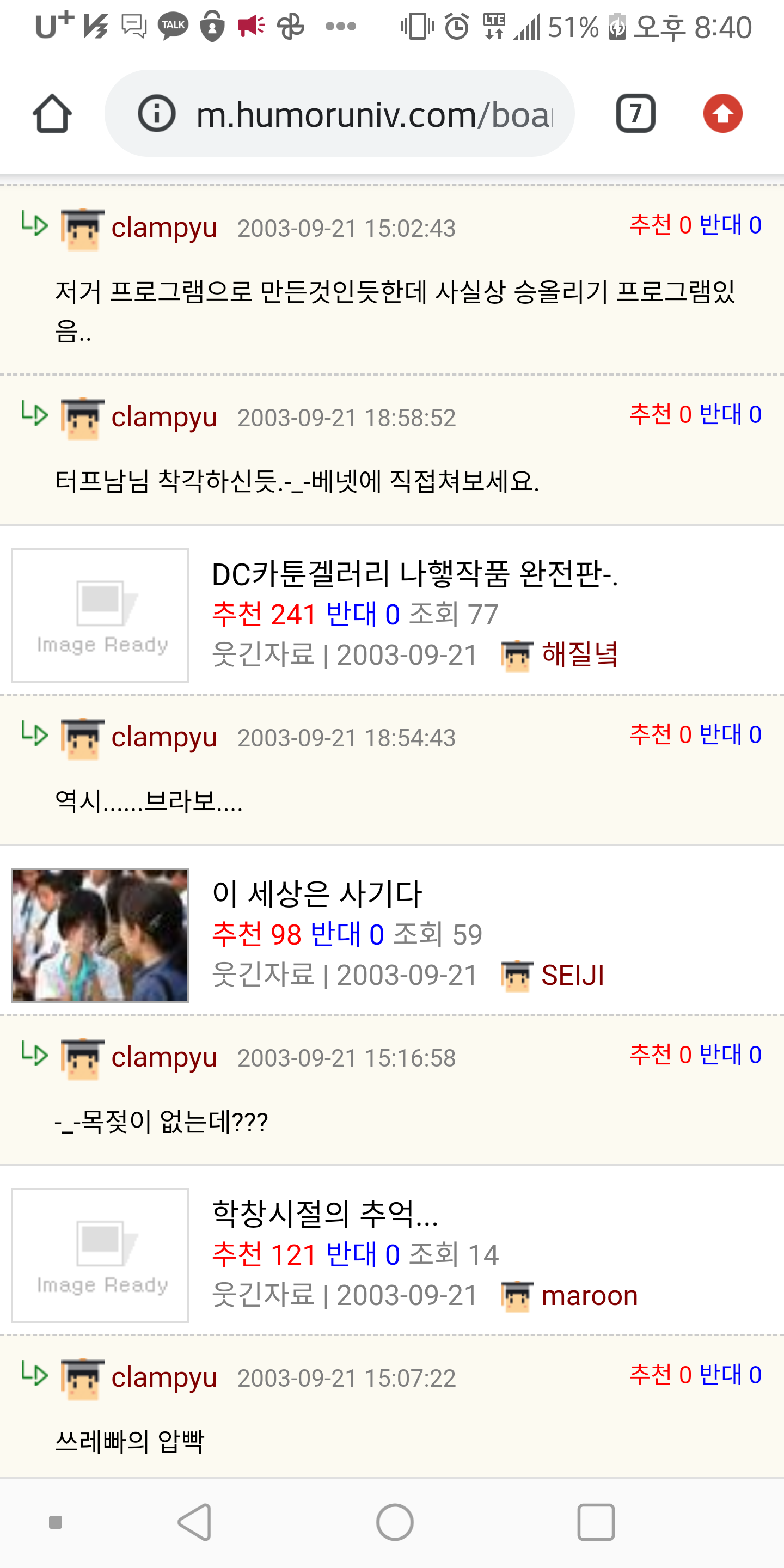
Task: Tap the Image Ready thumbnail for the DC카툰 post
Action: tap(100, 615)
